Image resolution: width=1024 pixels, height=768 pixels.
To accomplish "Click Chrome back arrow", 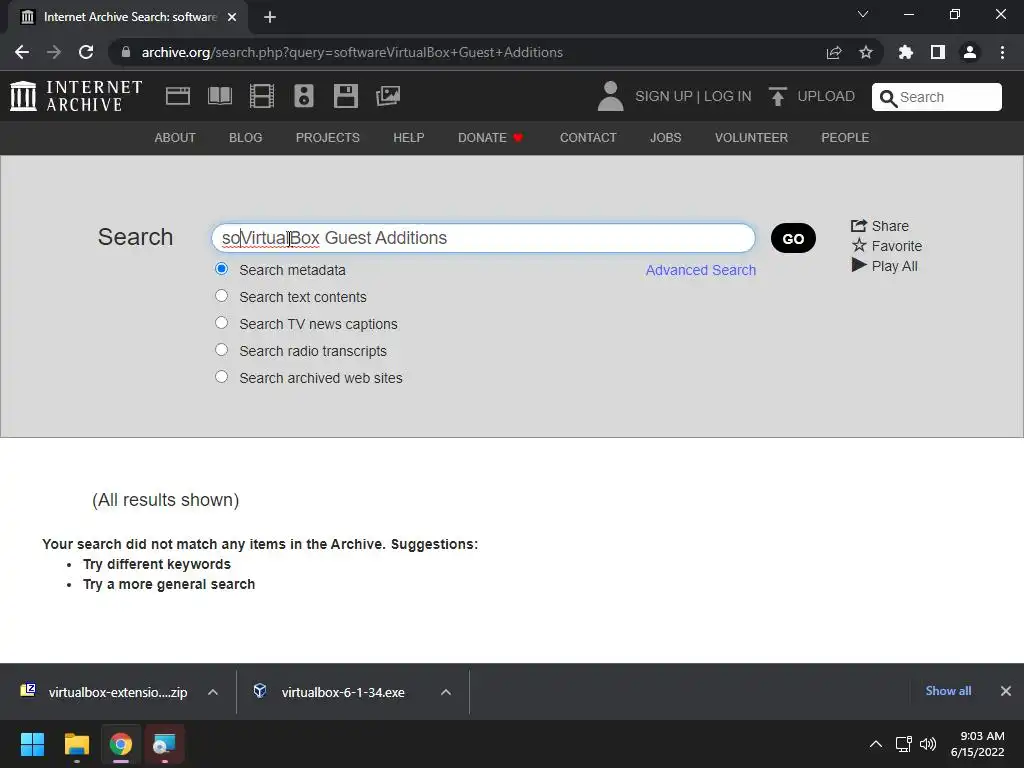I will pos(22,52).
